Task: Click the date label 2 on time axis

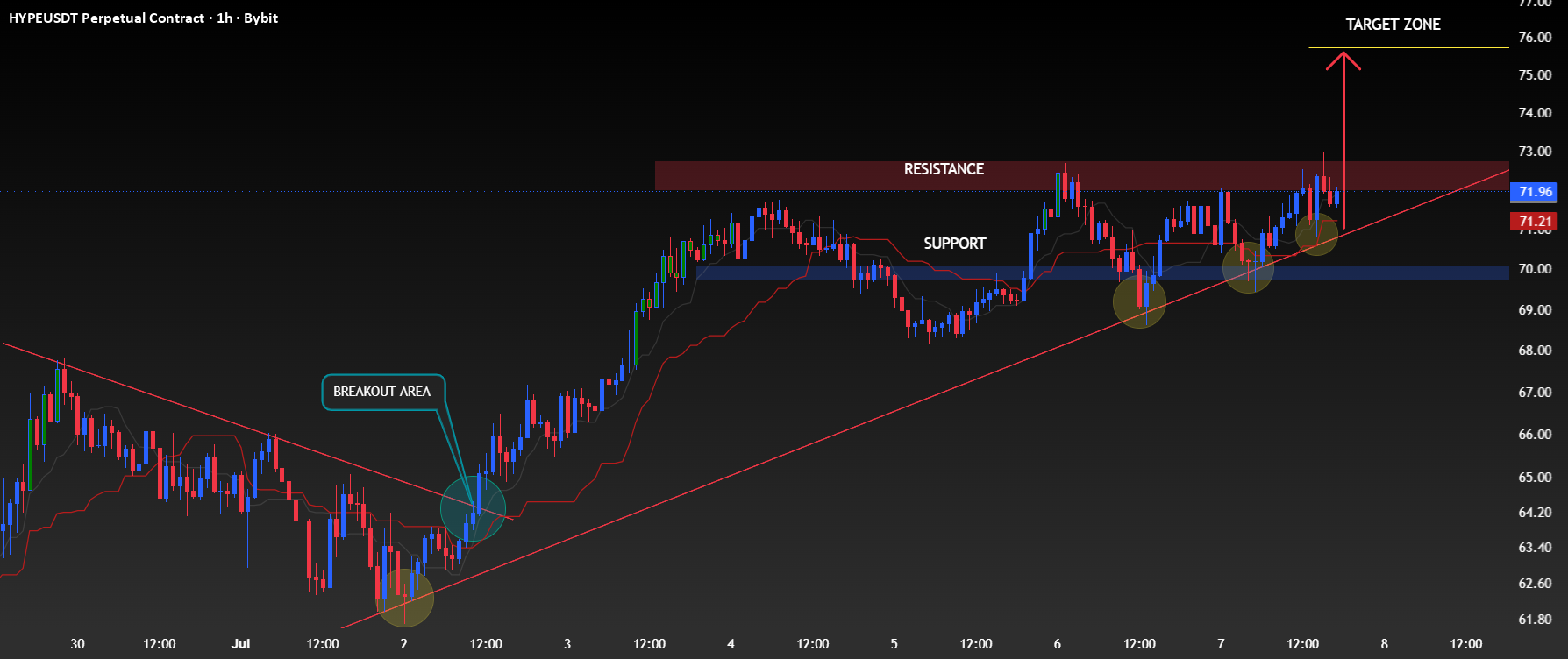Action: [404, 644]
